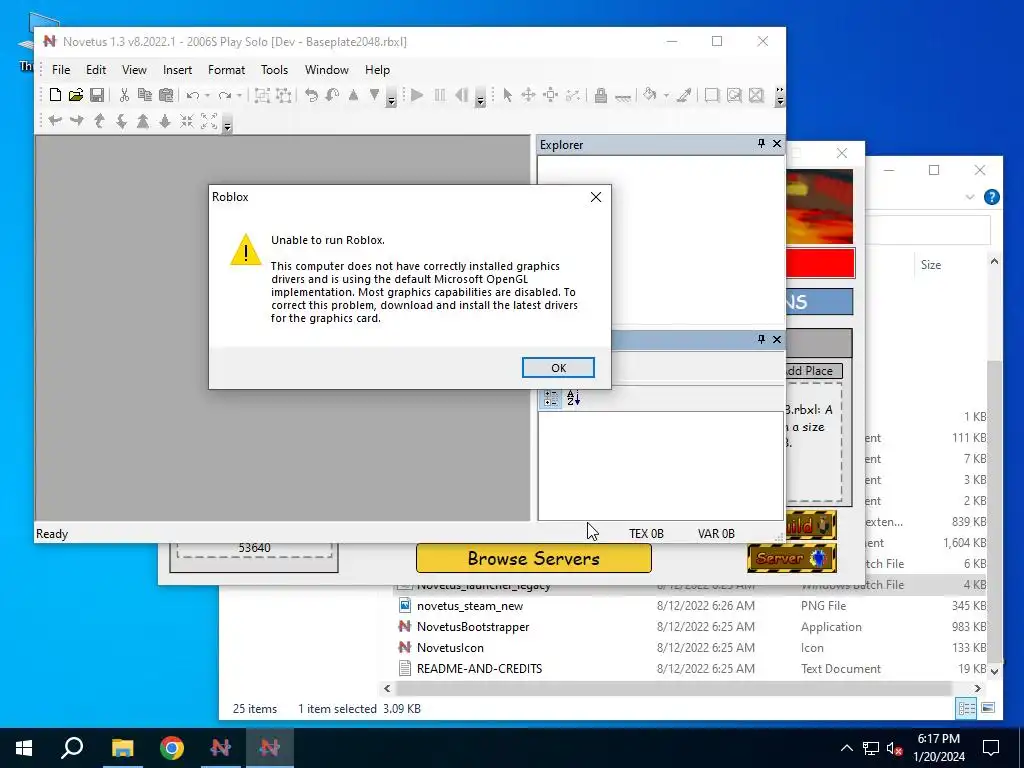
Task: Open the Format menu
Action: [x=226, y=70]
